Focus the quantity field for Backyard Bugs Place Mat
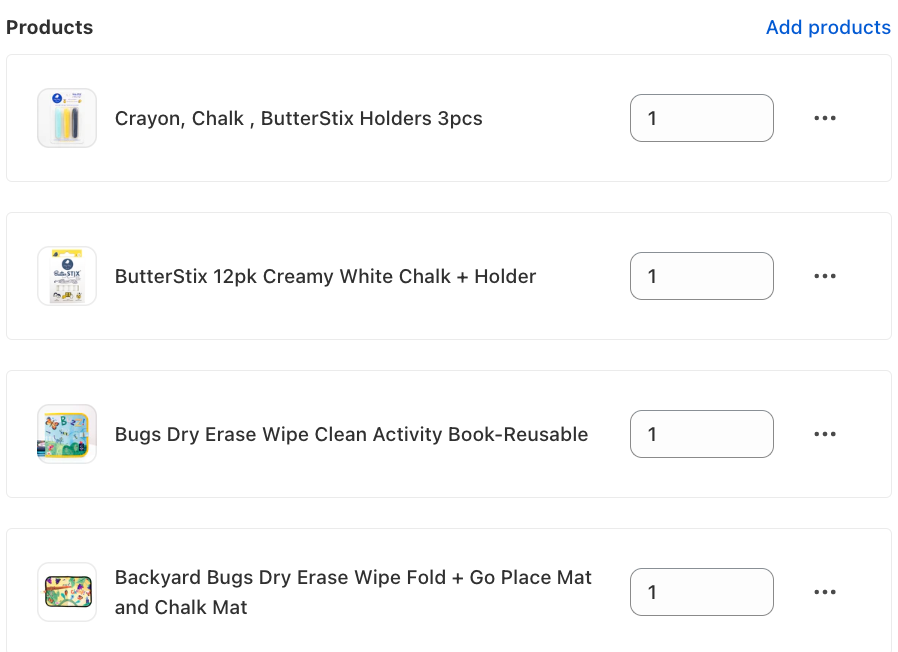Image resolution: width=898 pixels, height=652 pixels. pyautogui.click(x=702, y=592)
